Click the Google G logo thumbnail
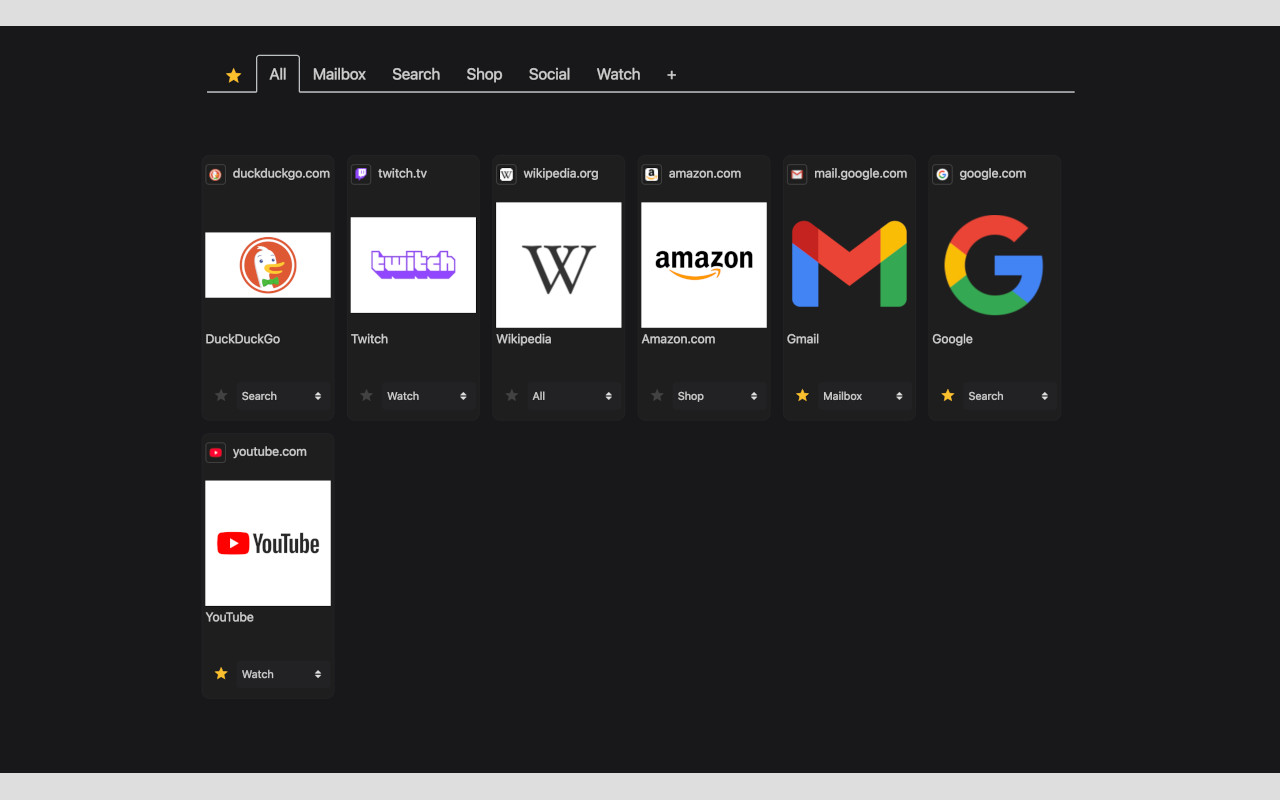 [x=994, y=265]
